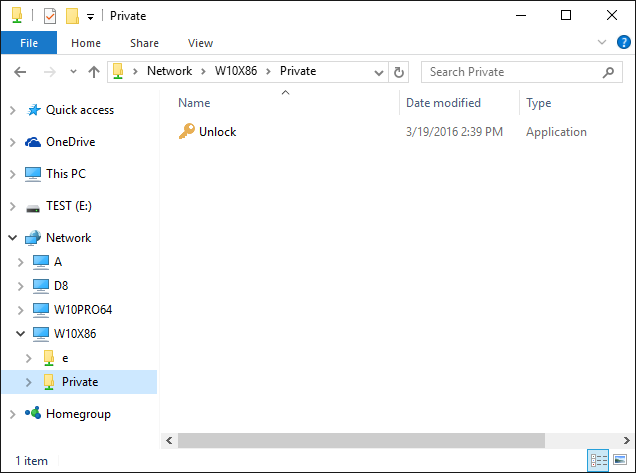636x473 pixels.
Task: Sort by Date modified column header
Action: click(x=443, y=103)
